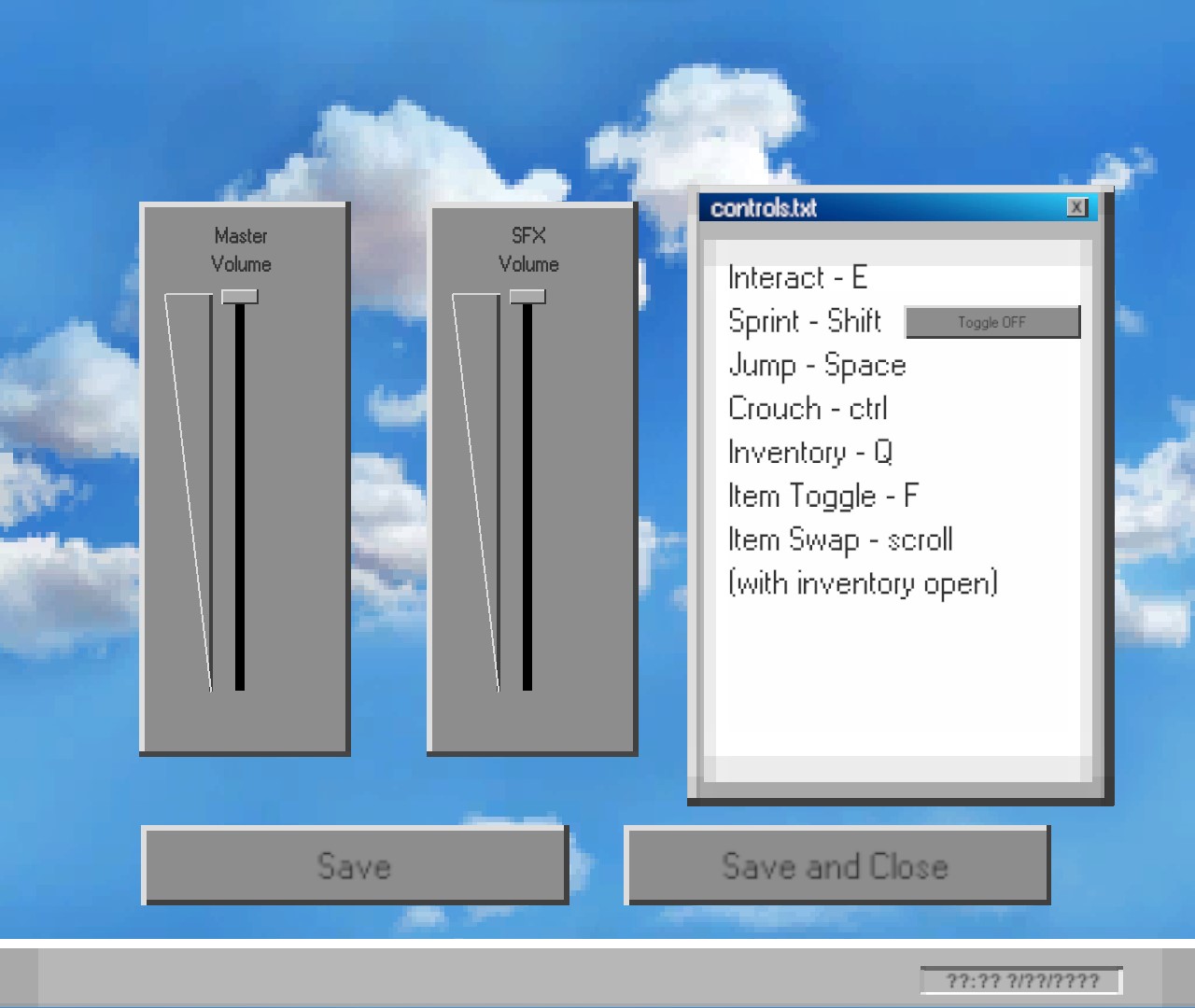The image size is (1195, 1008).
Task: Click the Save and Close button
Action: pyautogui.click(x=836, y=865)
